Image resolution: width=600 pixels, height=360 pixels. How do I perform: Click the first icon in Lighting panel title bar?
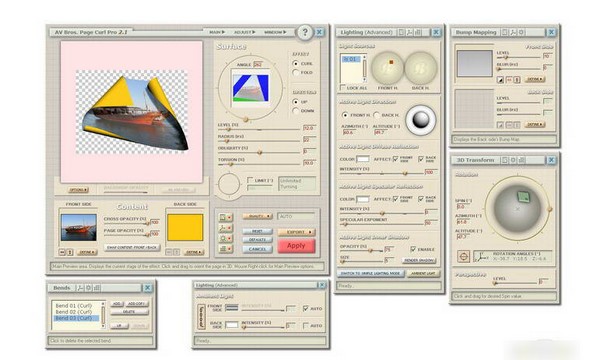401,33
